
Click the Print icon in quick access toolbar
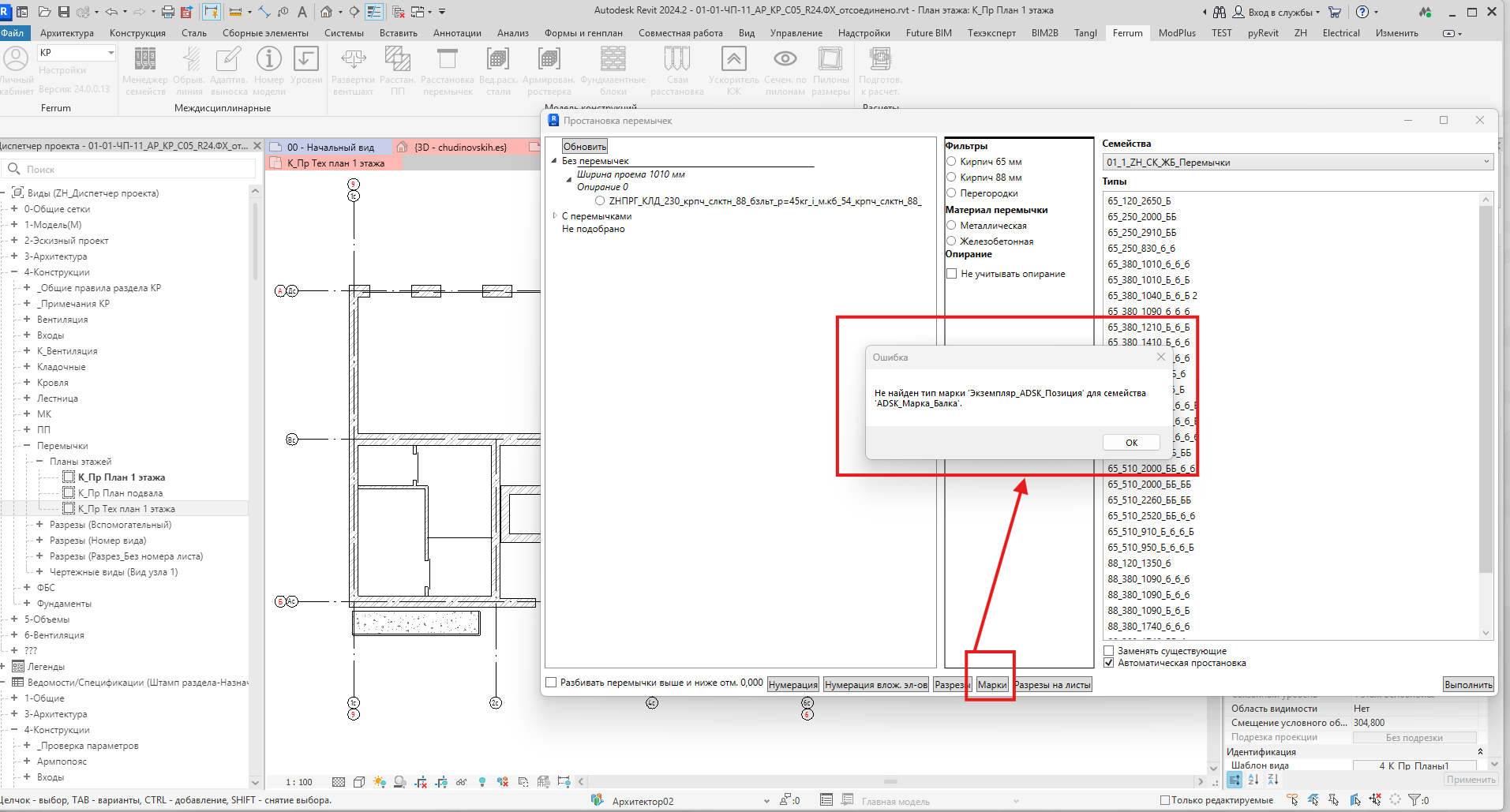pyautogui.click(x=167, y=12)
